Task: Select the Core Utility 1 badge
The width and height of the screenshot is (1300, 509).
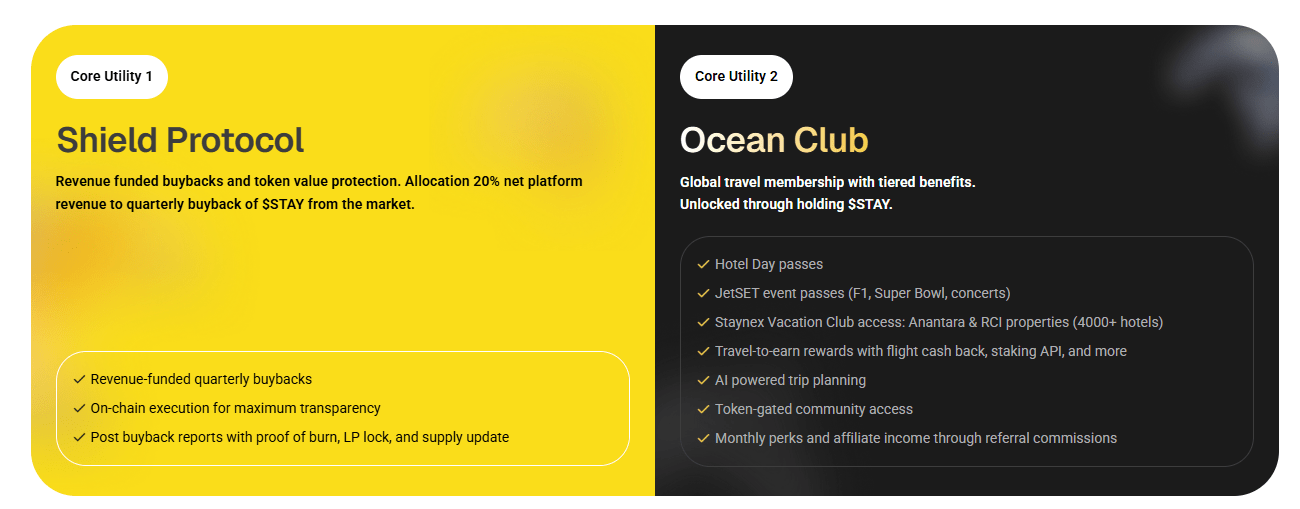Action: pyautogui.click(x=112, y=77)
